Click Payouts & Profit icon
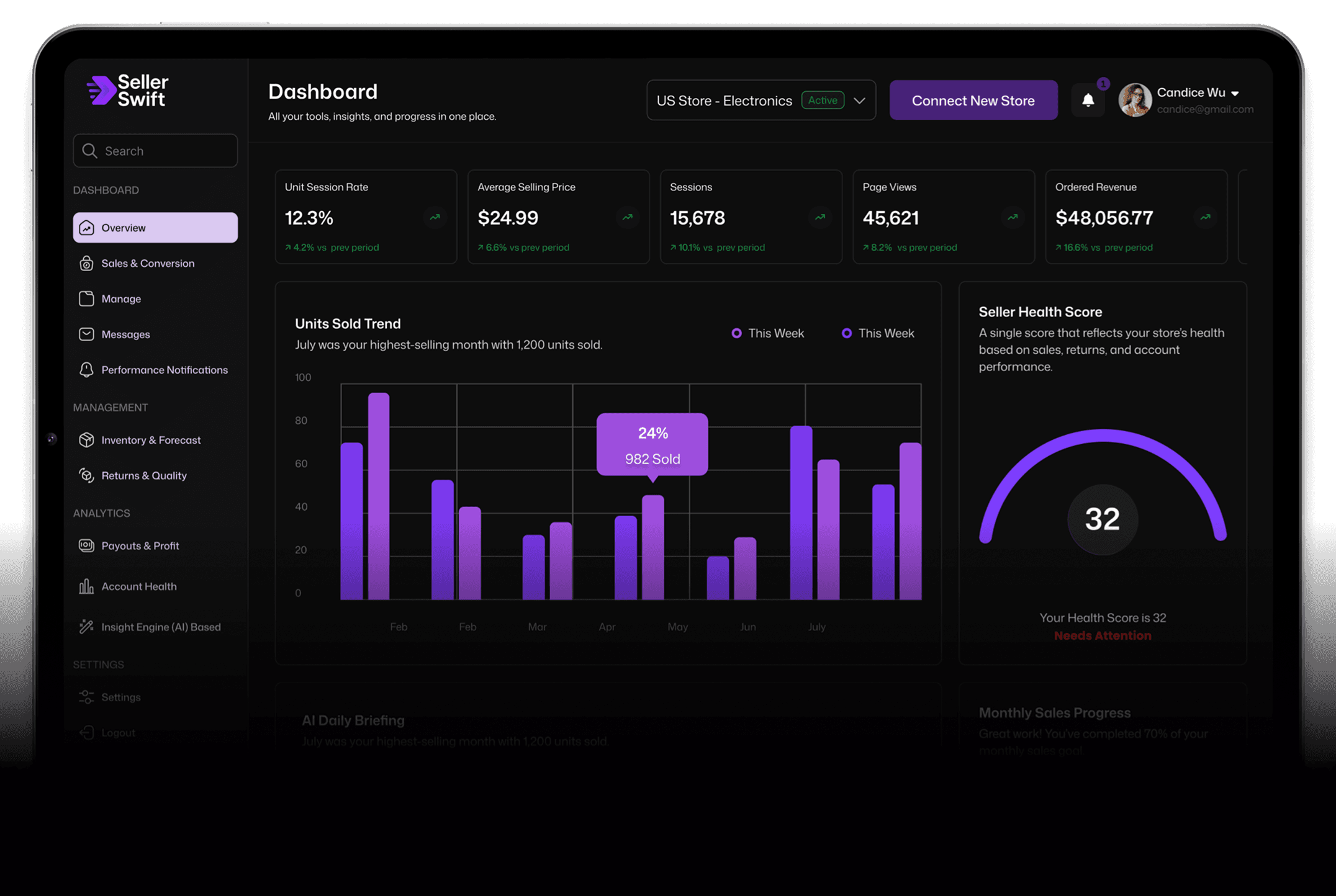The height and width of the screenshot is (896, 1336). (x=86, y=545)
